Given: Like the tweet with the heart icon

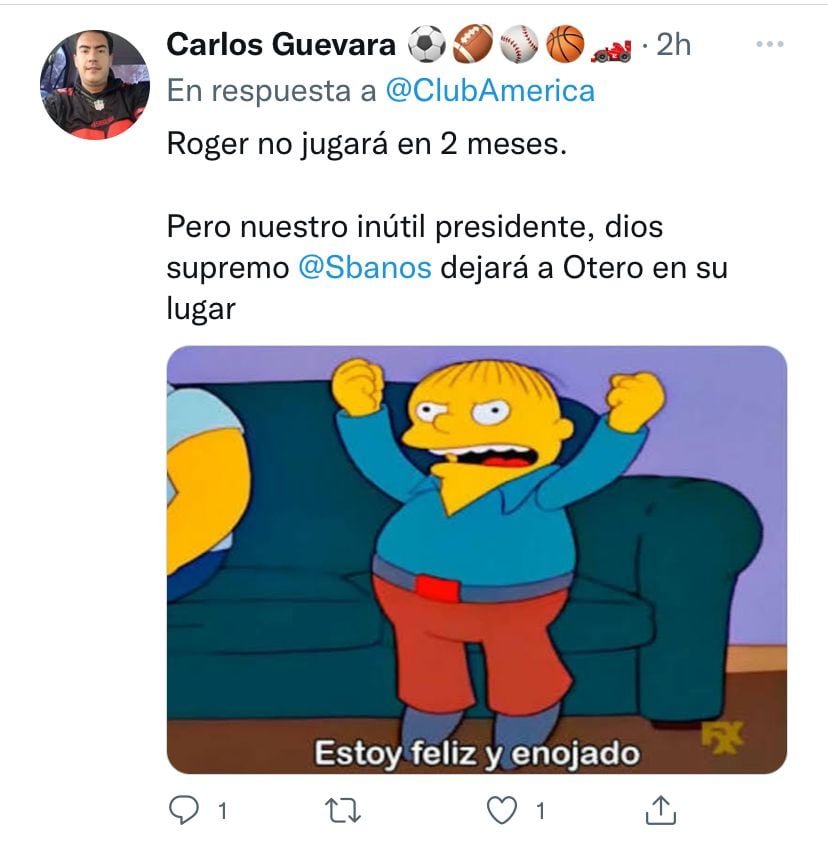Looking at the screenshot, I should pyautogui.click(x=502, y=810).
